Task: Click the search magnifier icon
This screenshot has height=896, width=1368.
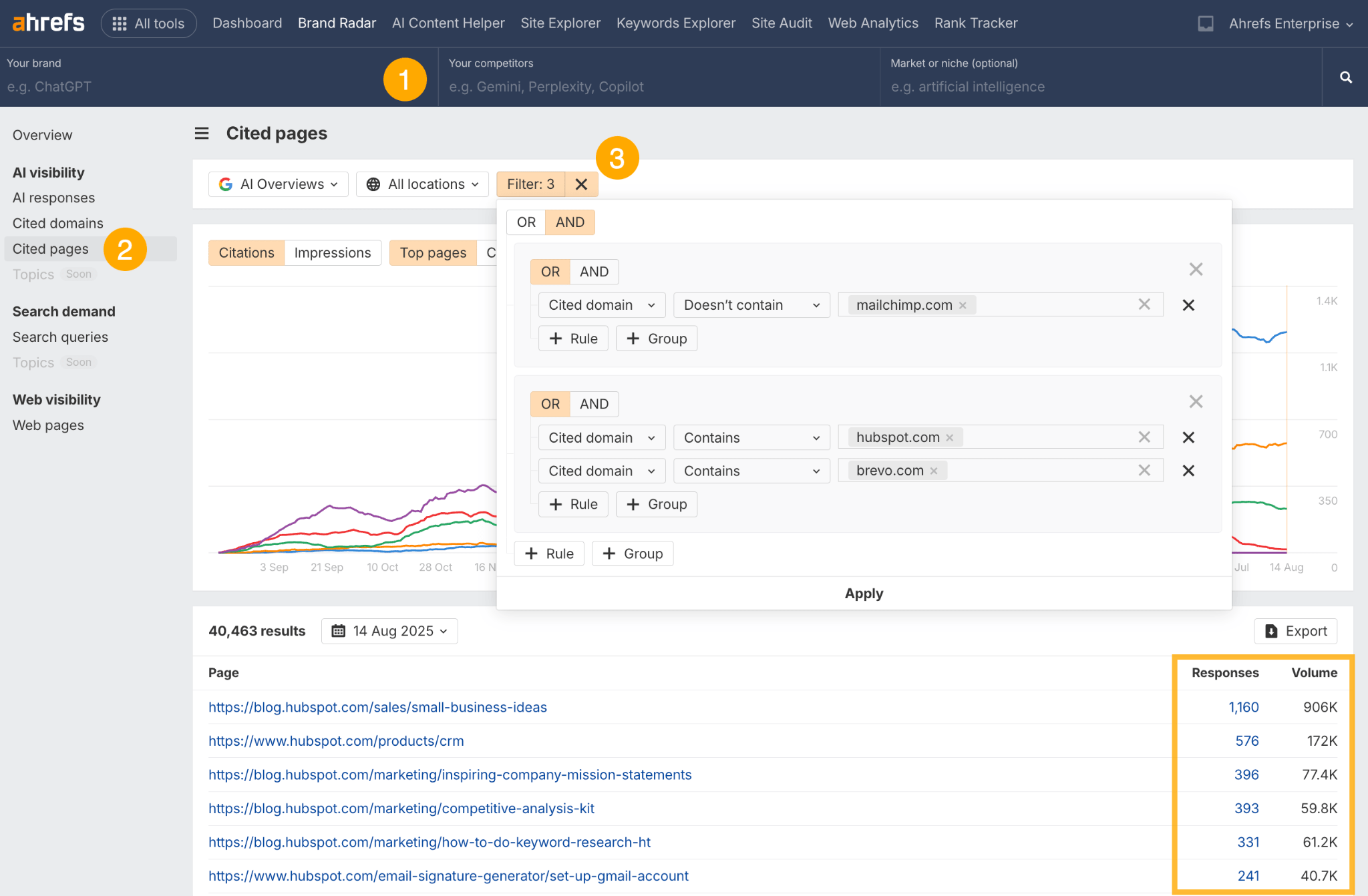Action: 1345,77
